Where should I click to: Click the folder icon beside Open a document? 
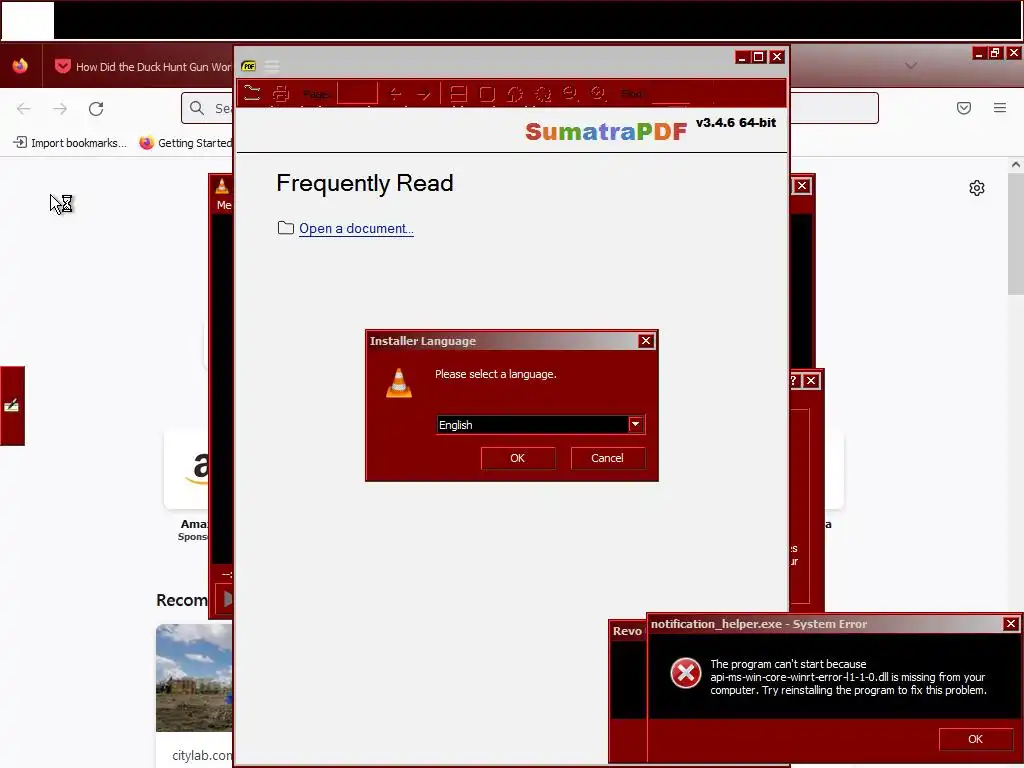pos(285,228)
